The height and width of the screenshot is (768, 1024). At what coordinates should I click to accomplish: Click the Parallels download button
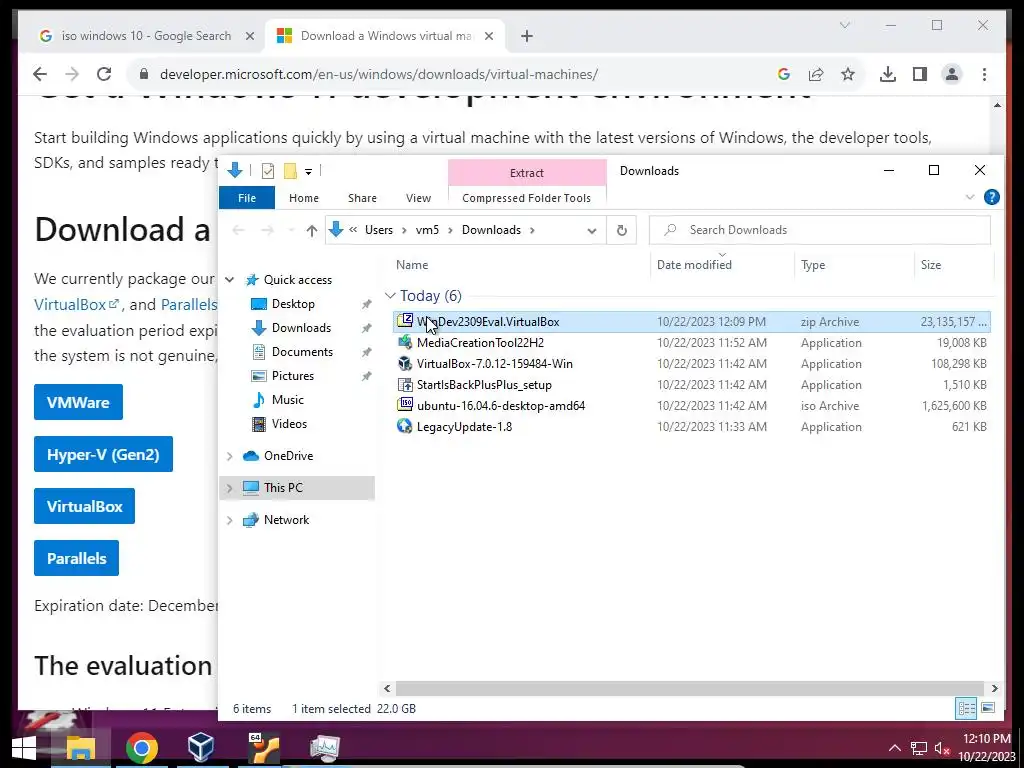pyautogui.click(x=76, y=558)
